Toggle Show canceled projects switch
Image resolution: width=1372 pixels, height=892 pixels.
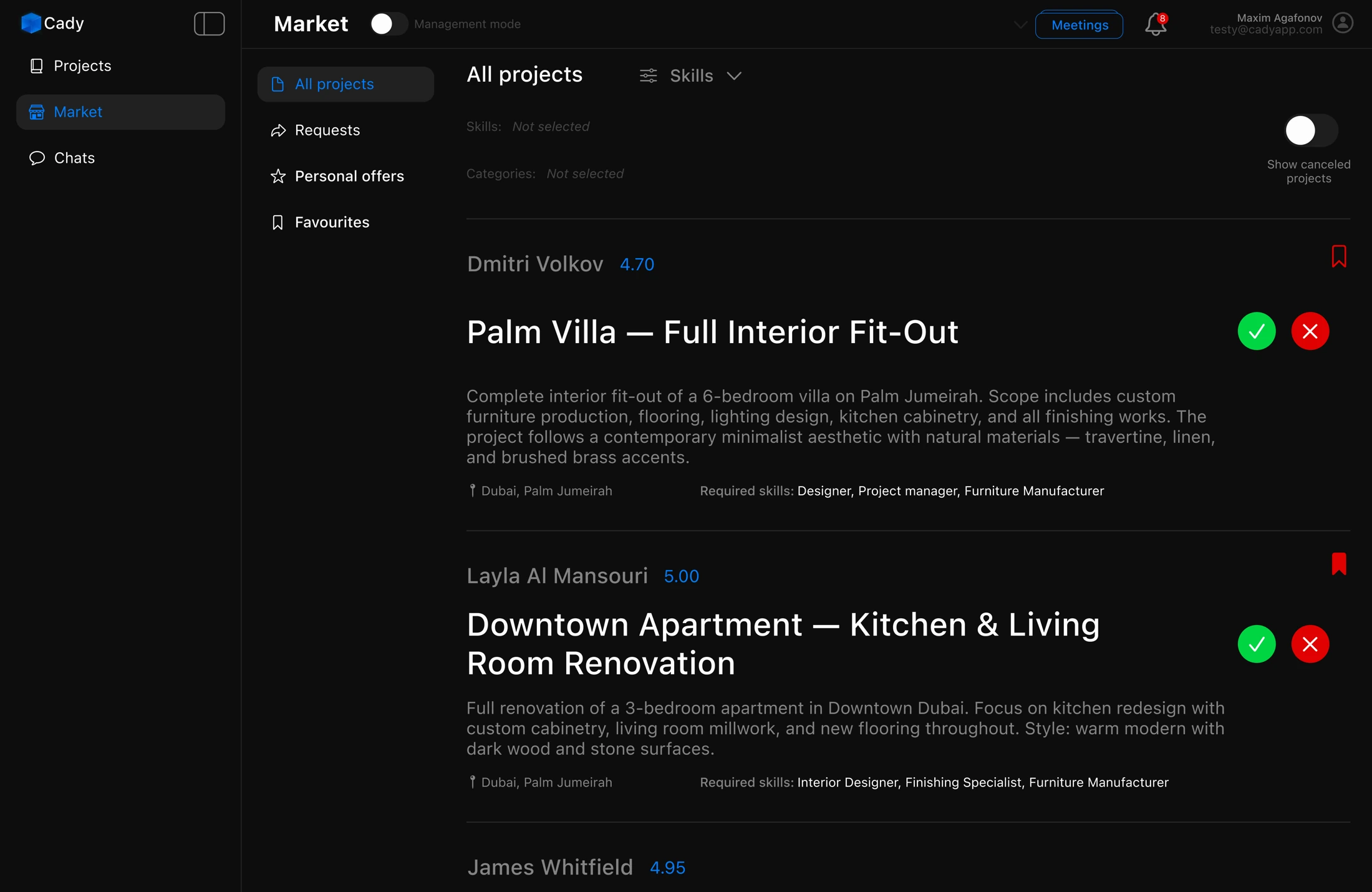[1310, 130]
